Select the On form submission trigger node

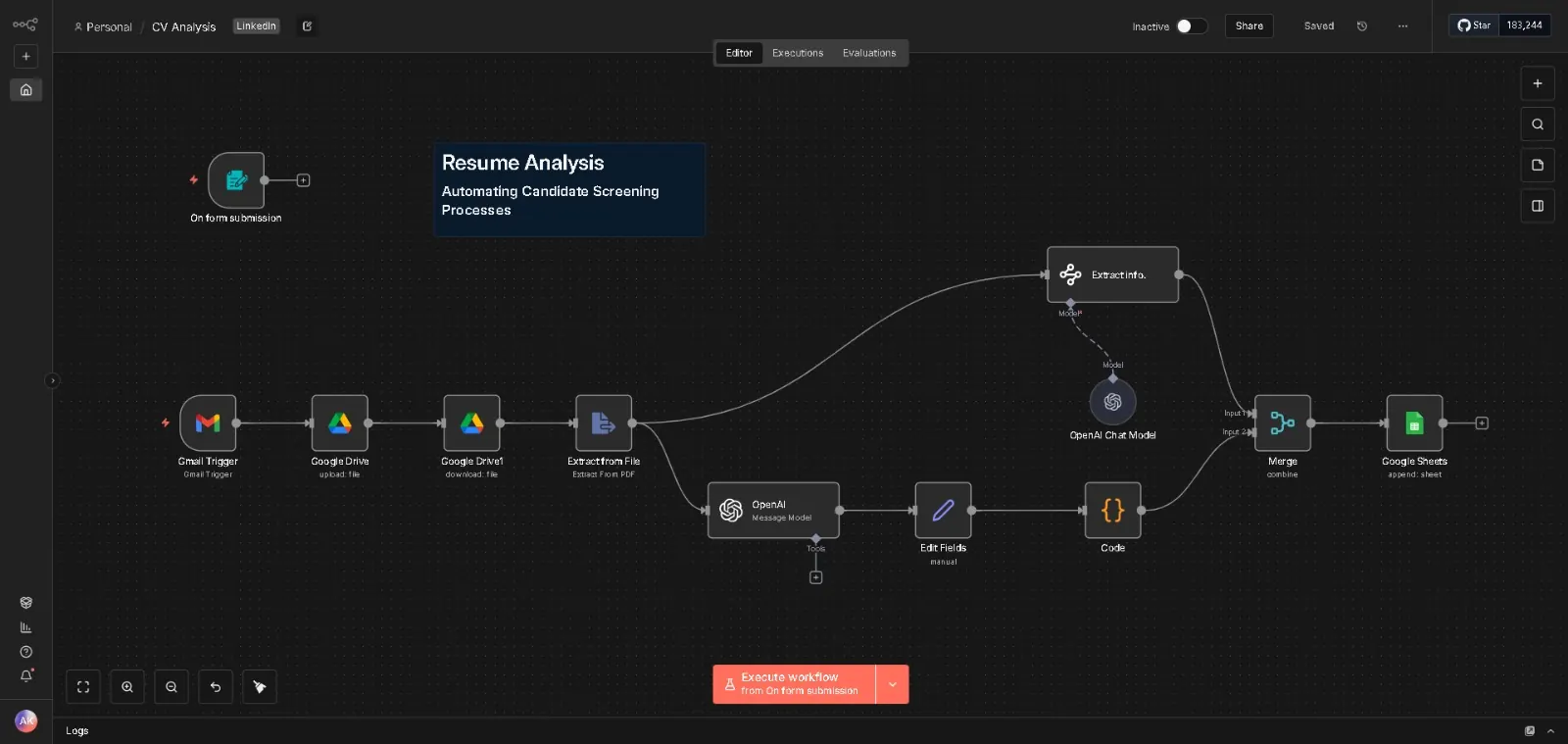pos(236,180)
